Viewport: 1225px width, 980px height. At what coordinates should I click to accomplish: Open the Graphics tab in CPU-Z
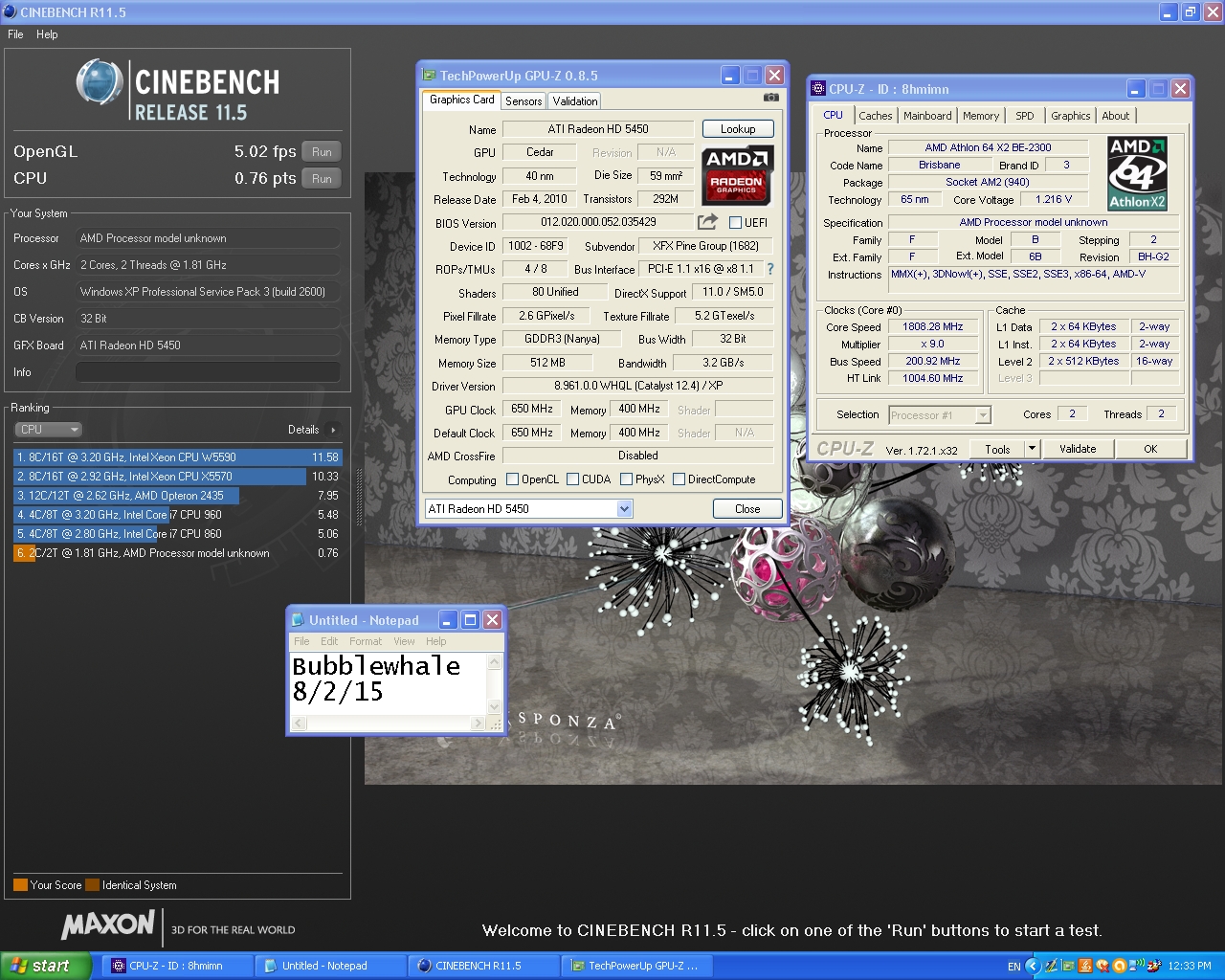pos(1070,116)
